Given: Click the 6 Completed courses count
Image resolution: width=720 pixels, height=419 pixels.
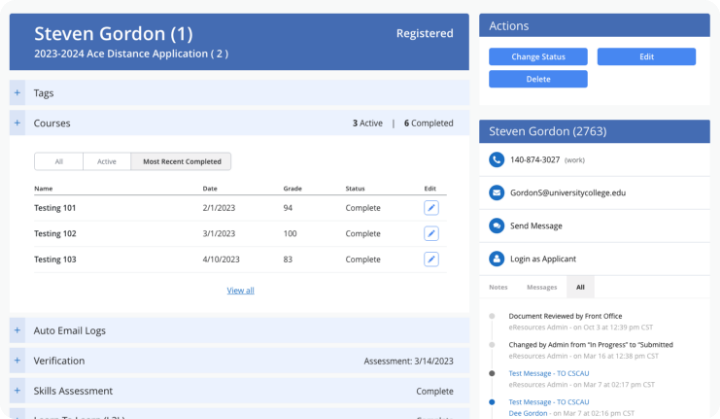Looking at the screenshot, I should (428, 123).
